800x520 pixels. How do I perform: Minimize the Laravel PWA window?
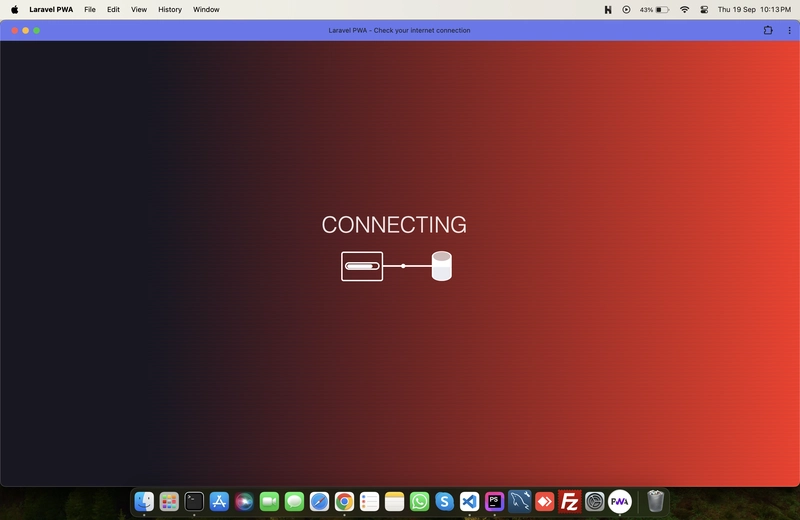(x=26, y=30)
